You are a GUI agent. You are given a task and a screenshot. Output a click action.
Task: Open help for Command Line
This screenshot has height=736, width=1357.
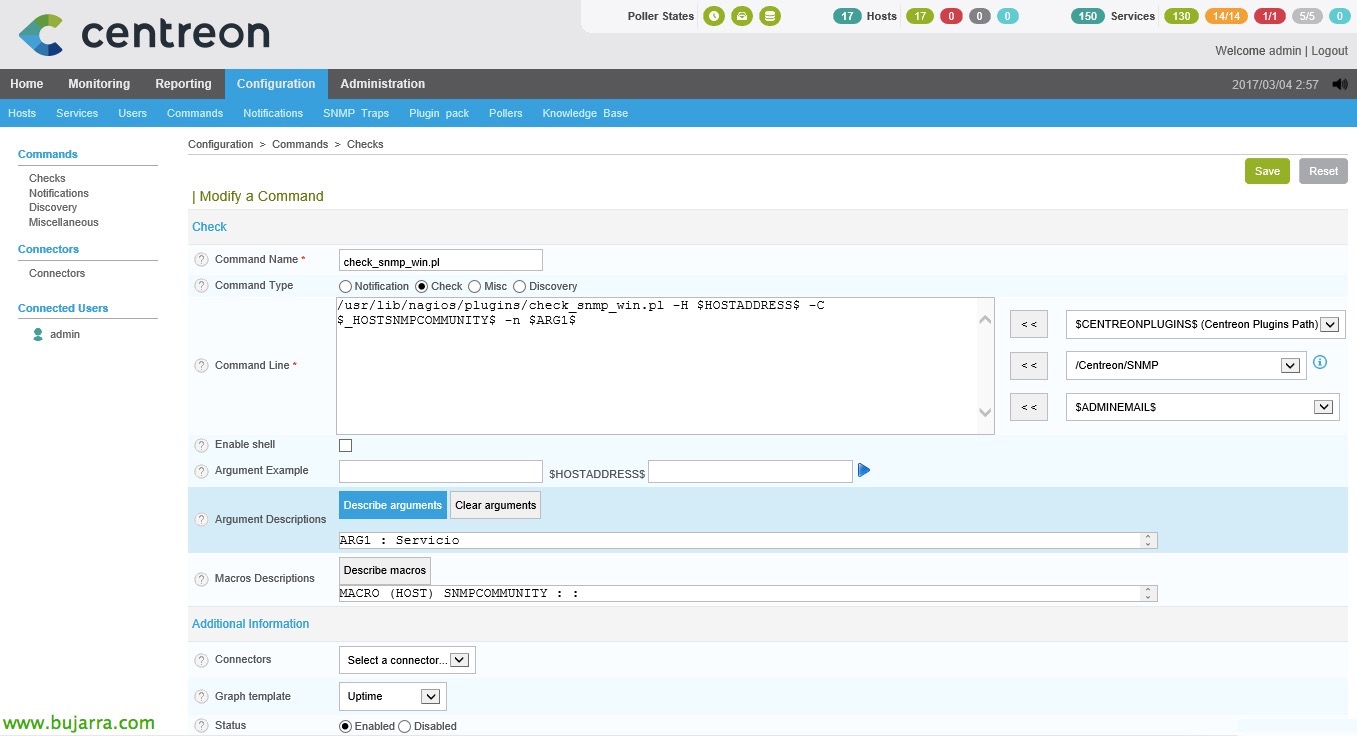(200, 366)
